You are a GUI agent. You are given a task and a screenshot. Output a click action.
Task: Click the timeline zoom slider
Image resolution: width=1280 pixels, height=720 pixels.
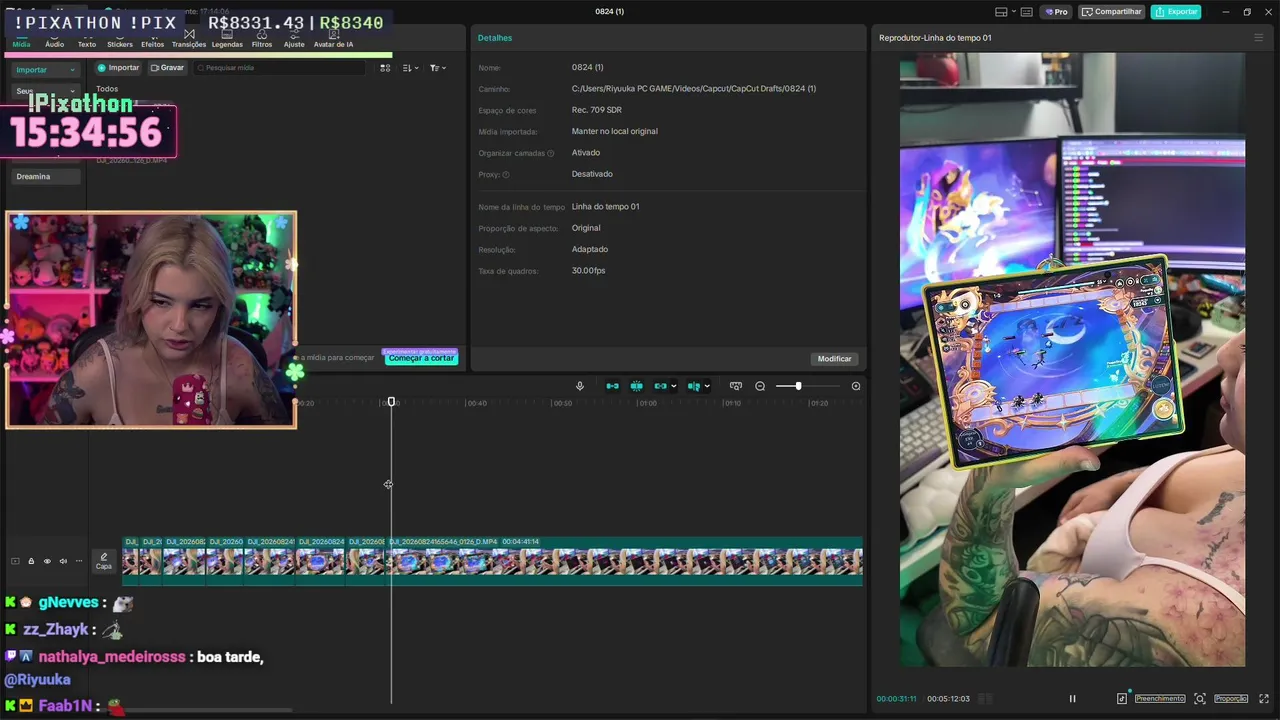pyautogui.click(x=810, y=386)
